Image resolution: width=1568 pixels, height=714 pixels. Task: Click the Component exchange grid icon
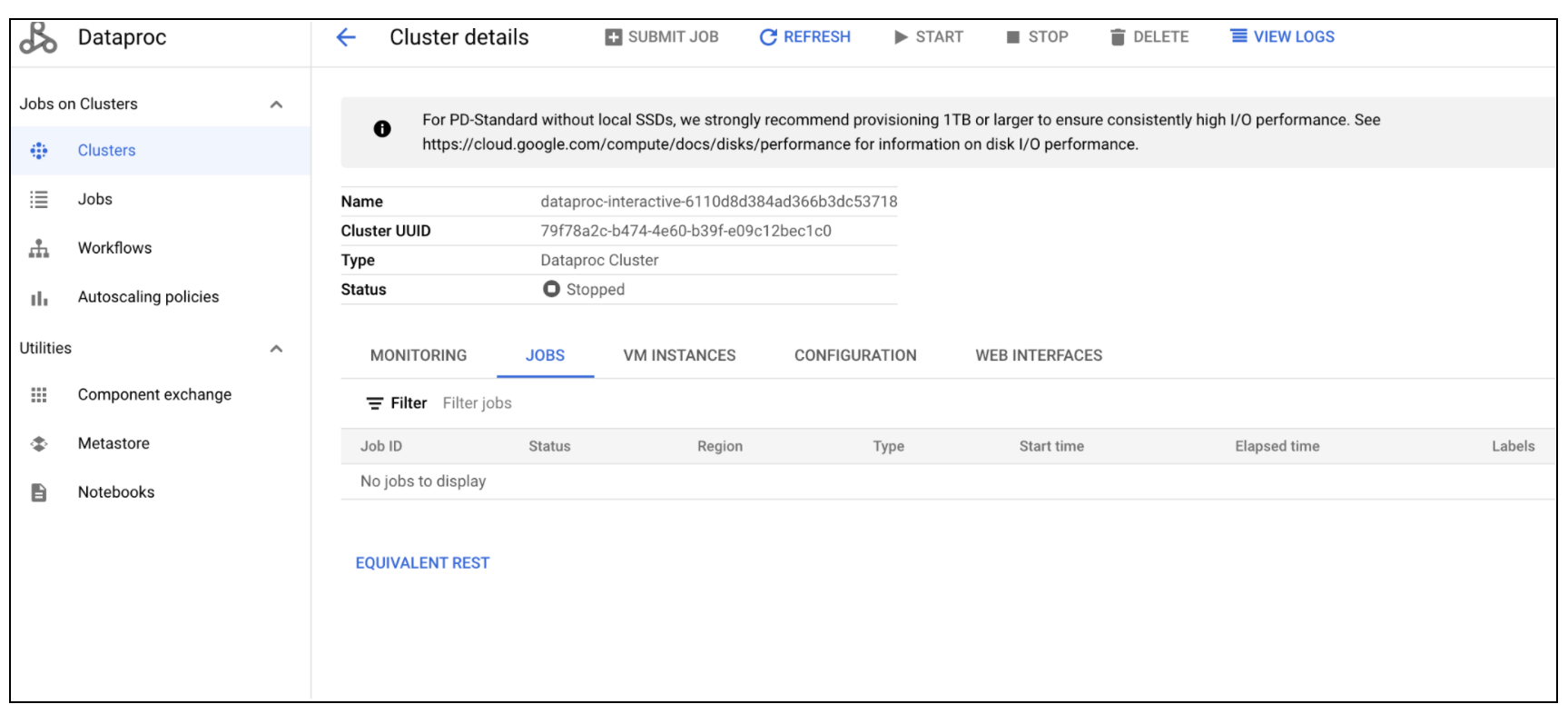[x=39, y=395]
